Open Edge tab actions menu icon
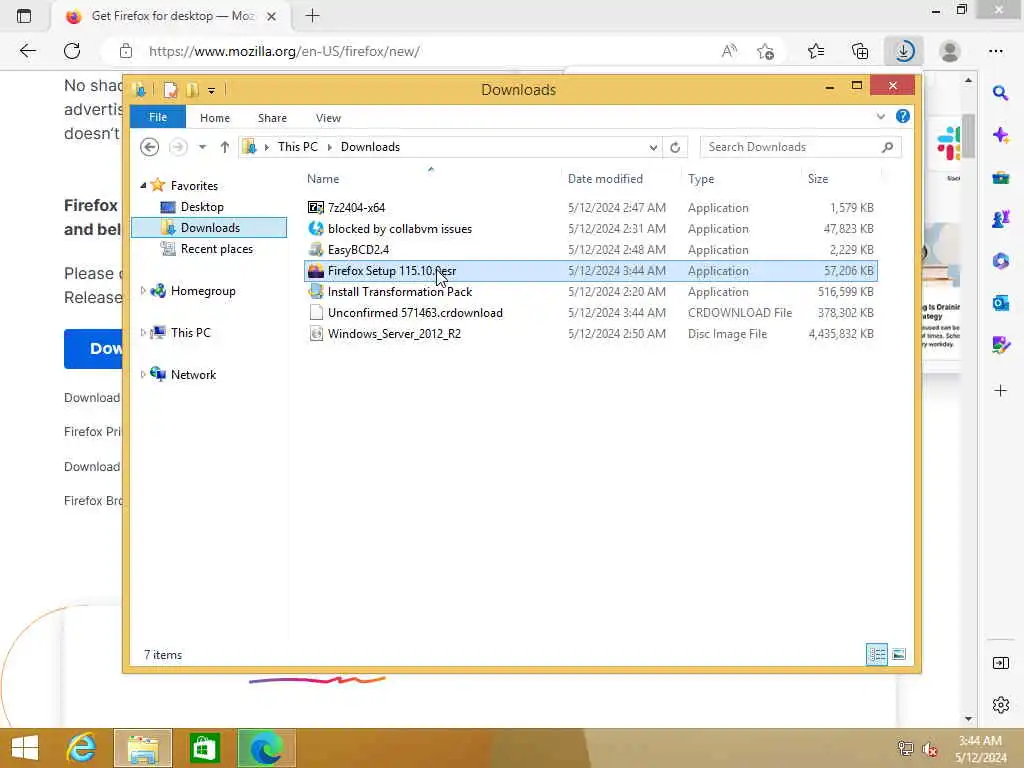Image resolution: width=1024 pixels, height=768 pixels. coord(24,16)
